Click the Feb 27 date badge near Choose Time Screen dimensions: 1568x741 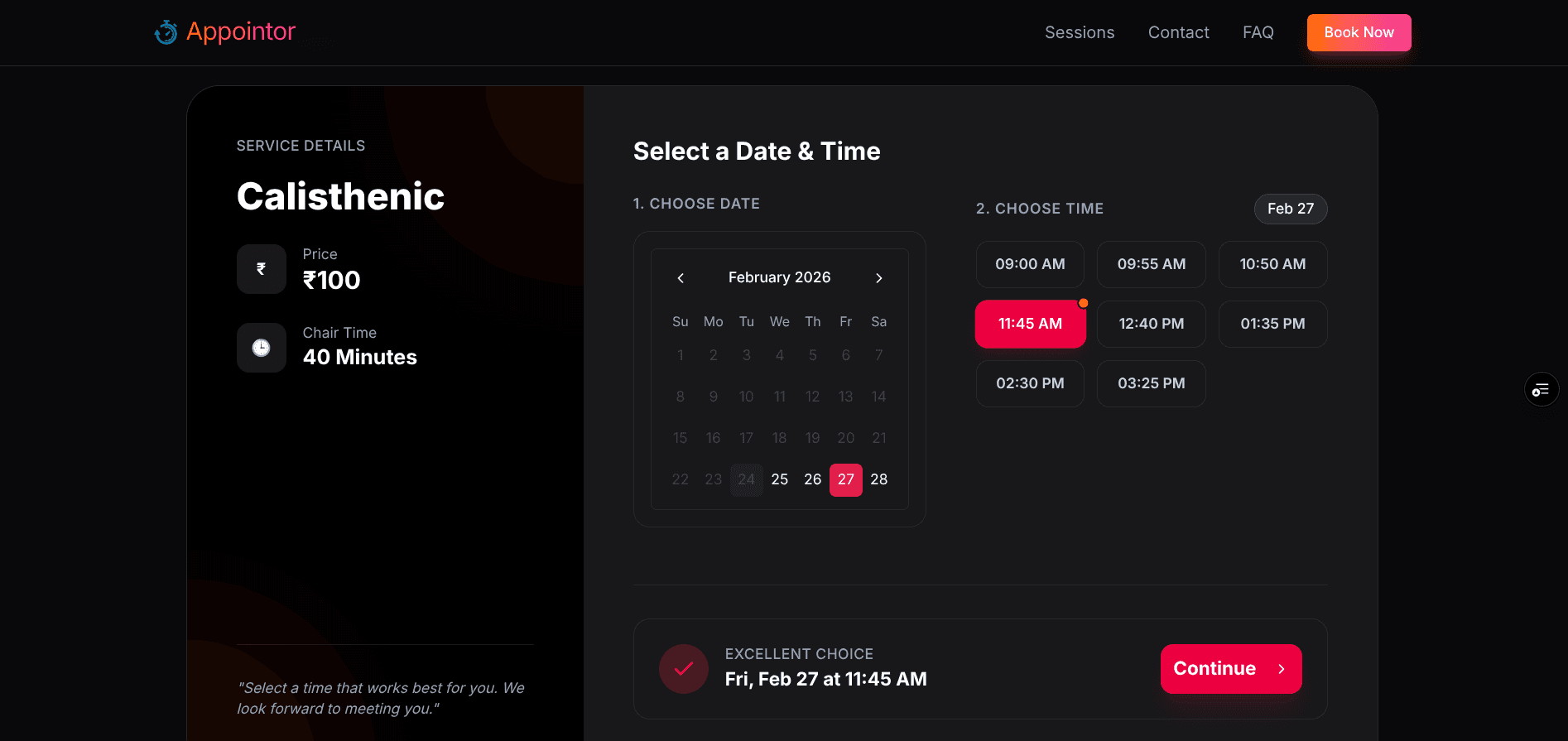point(1291,209)
